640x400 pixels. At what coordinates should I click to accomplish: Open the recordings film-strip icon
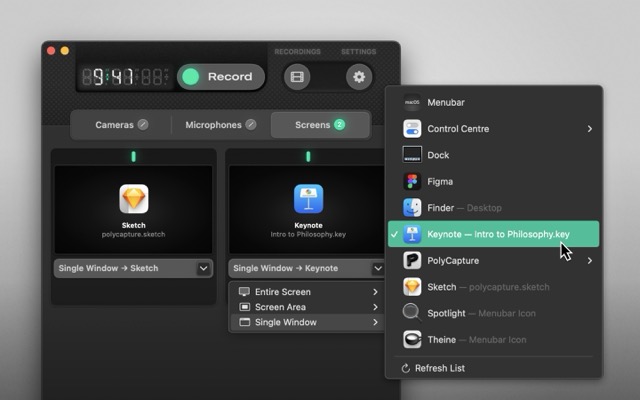point(297,77)
